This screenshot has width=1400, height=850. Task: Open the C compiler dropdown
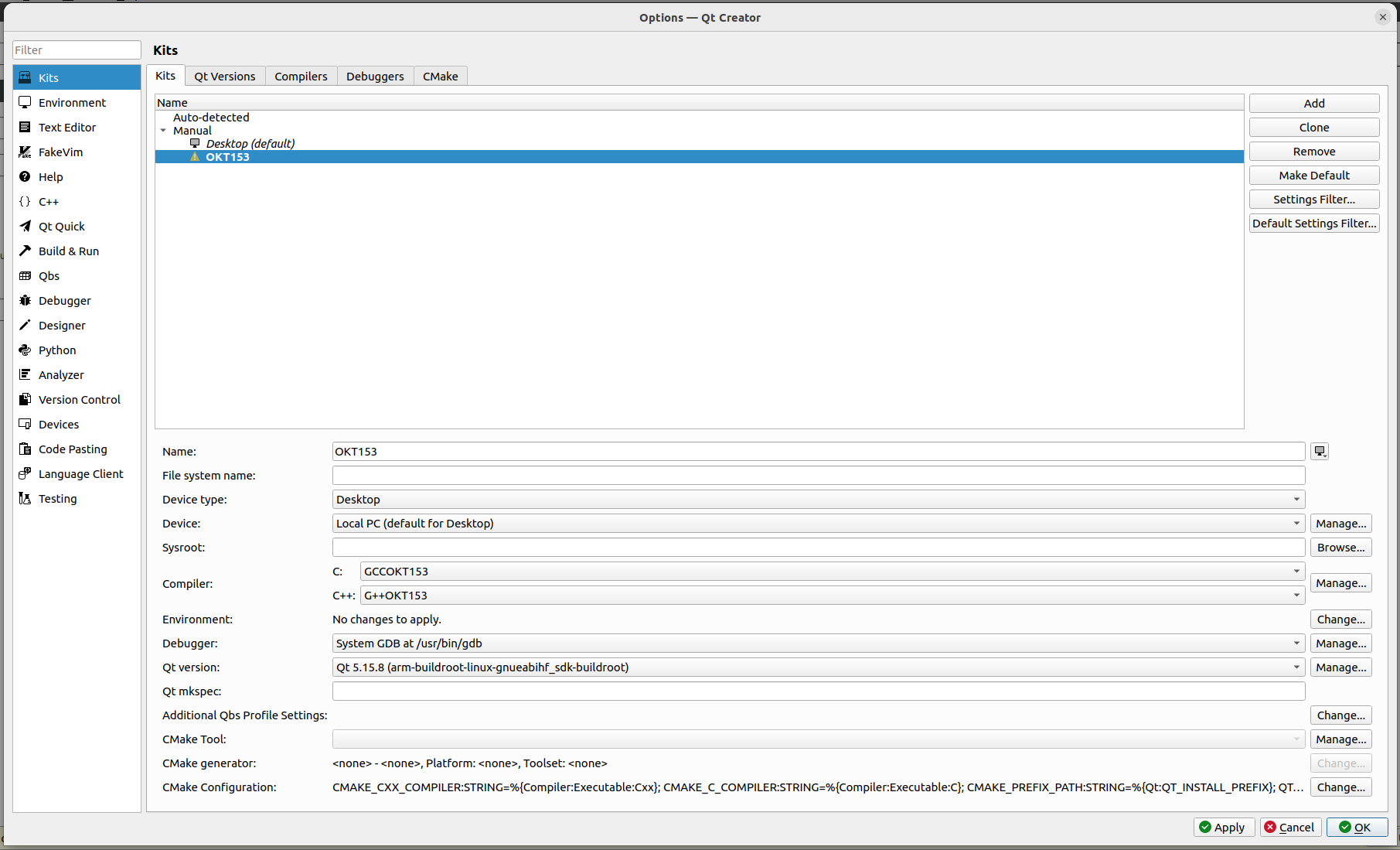coord(833,572)
